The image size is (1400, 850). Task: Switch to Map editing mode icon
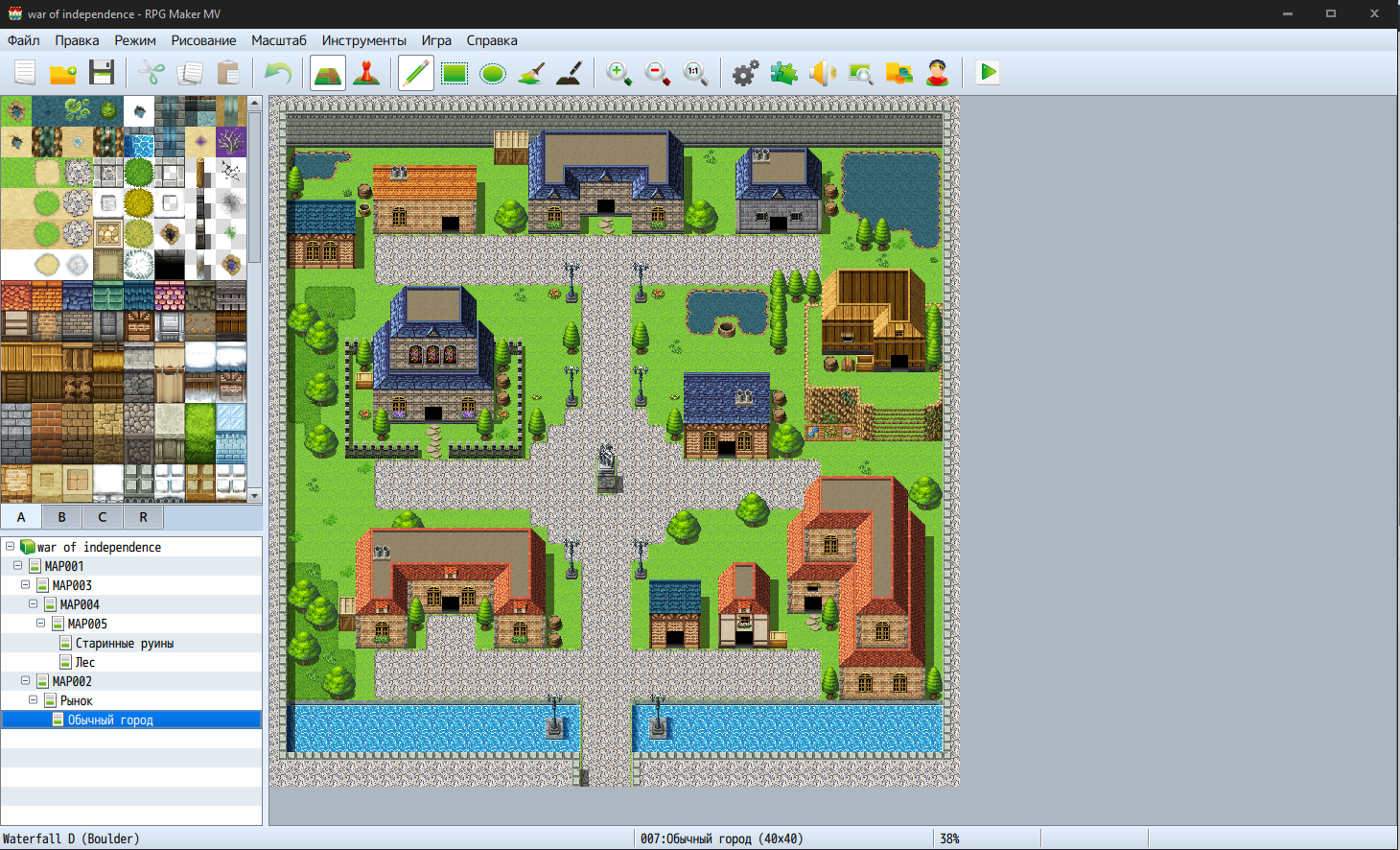pos(328,73)
